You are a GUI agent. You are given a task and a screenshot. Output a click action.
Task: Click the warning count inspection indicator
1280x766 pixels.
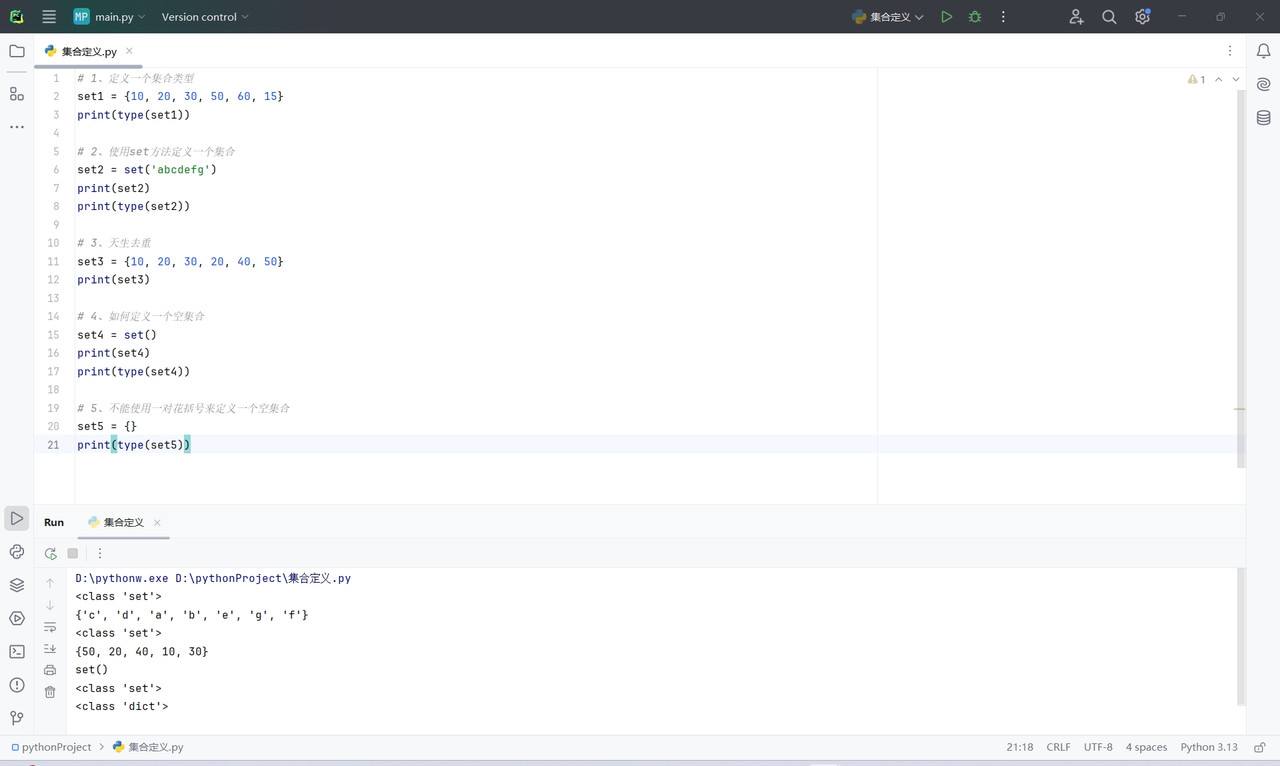coord(1197,79)
